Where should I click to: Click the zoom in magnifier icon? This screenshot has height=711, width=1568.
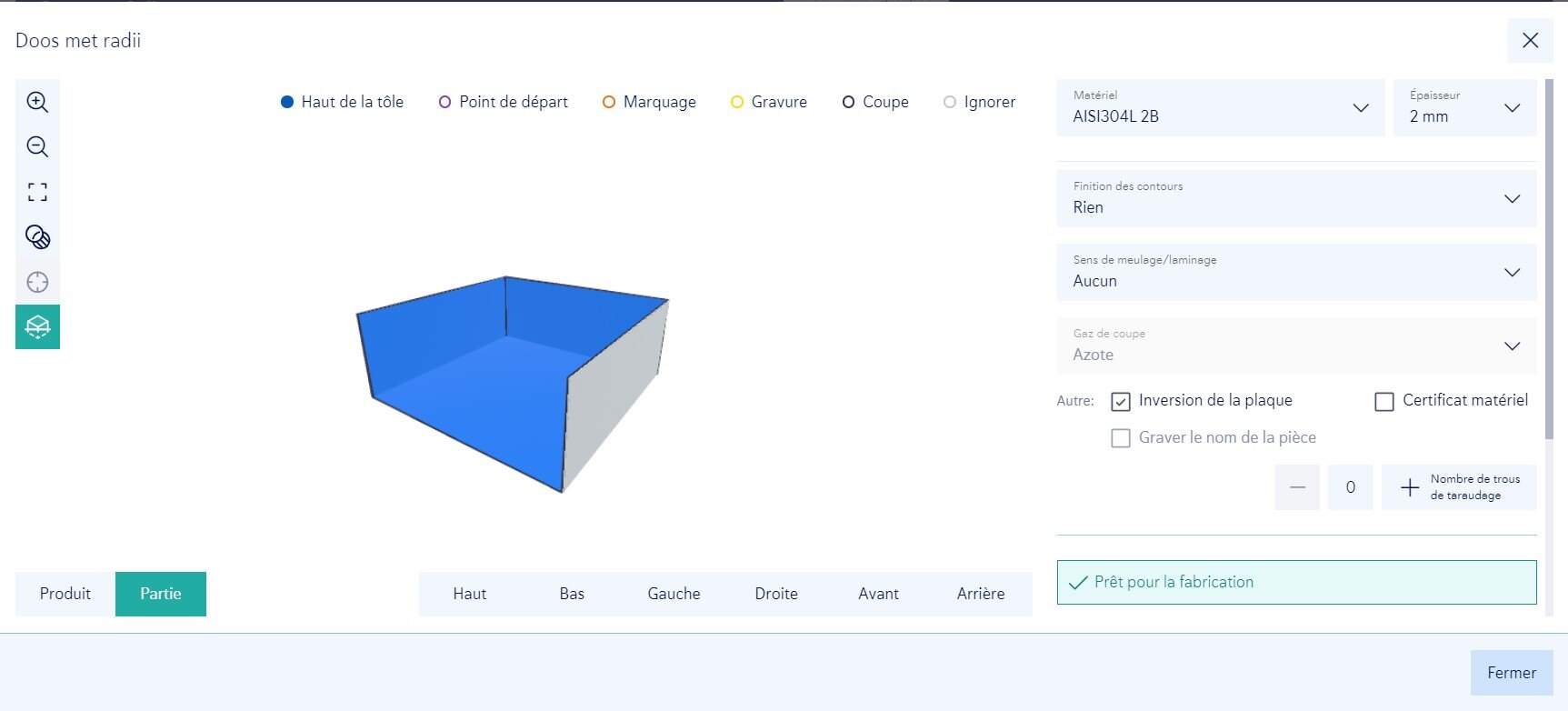click(x=37, y=102)
